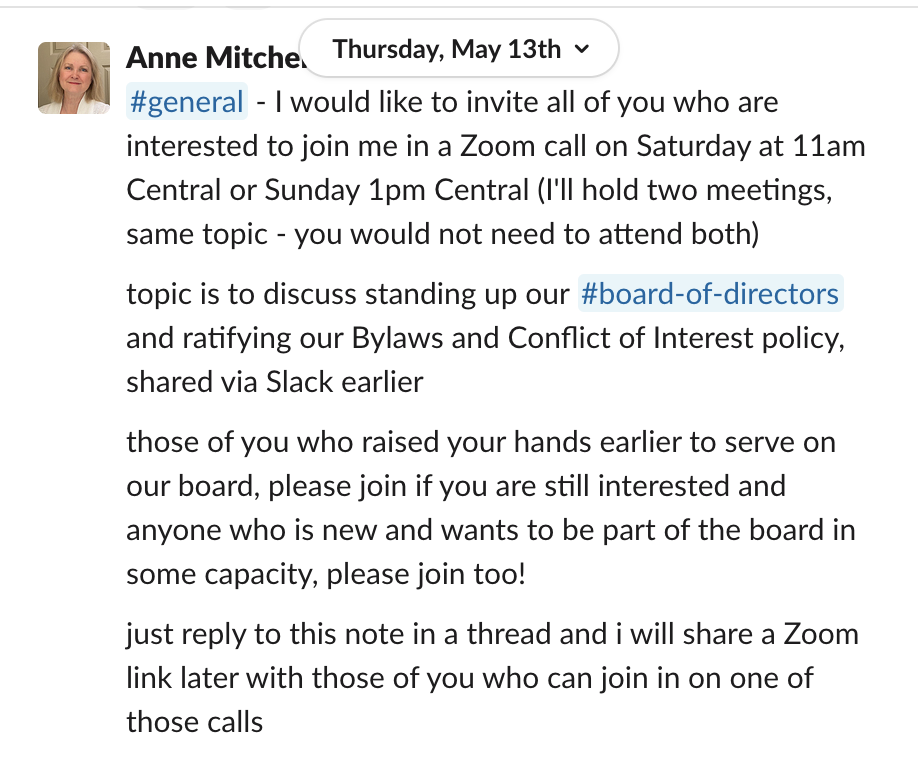Expand the Thursday, May 13th date dropdown
This screenshot has height=762, width=918.
point(460,48)
